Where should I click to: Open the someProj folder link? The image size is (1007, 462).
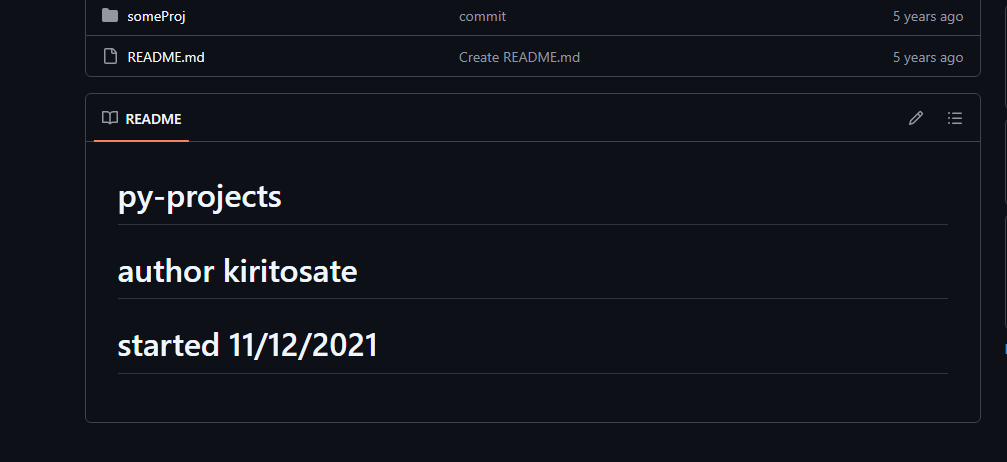pyautogui.click(x=156, y=16)
